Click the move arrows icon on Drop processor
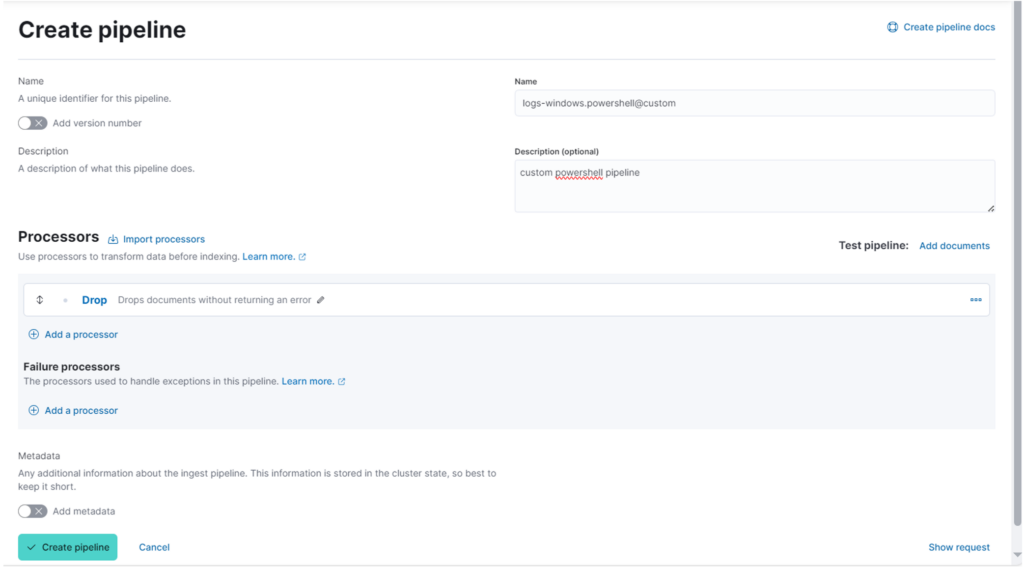1024x568 pixels. click(x=40, y=300)
